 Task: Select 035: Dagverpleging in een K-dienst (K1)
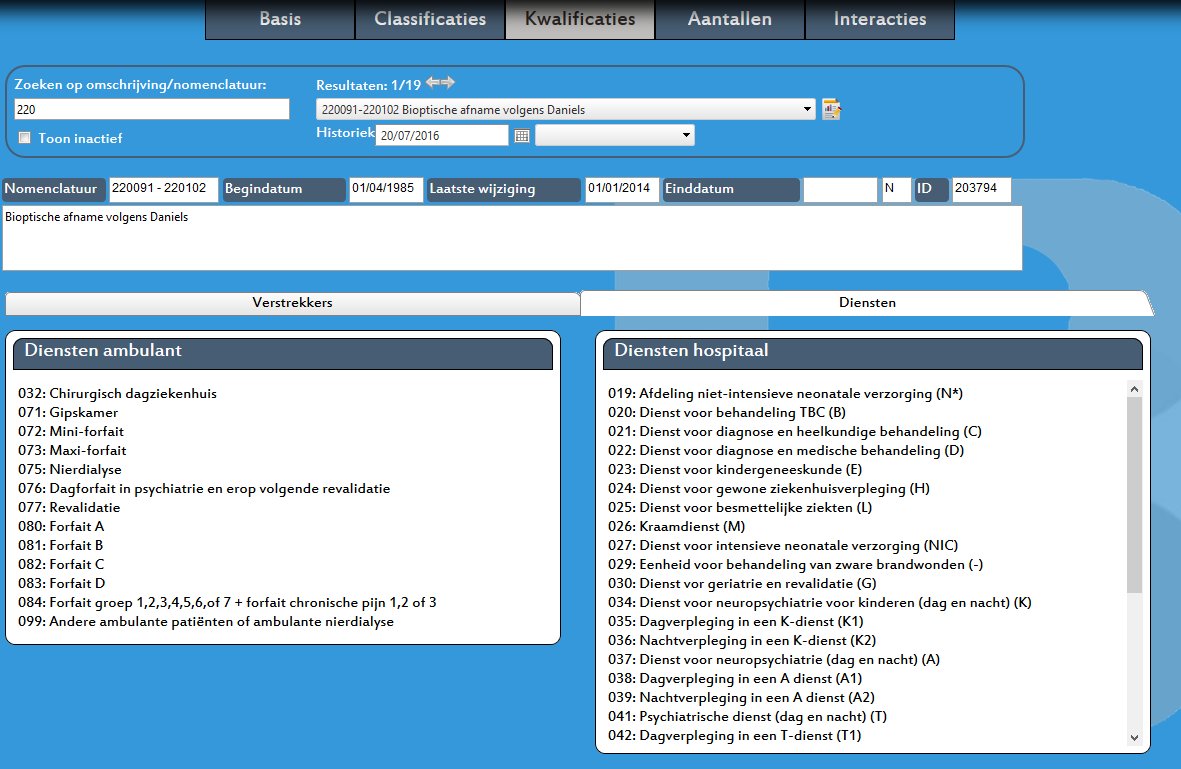(736, 621)
